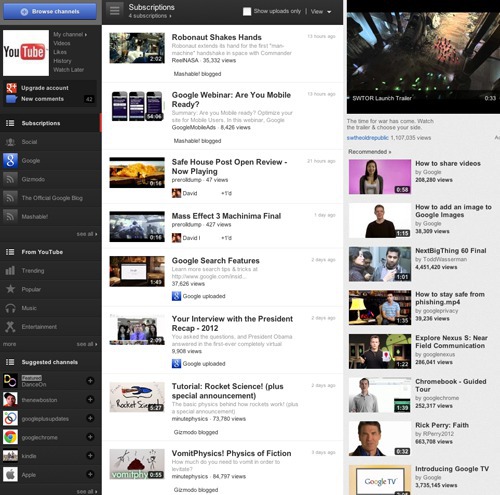Go to Videos in the profile links
The width and height of the screenshot is (500, 495).
pos(62,43)
